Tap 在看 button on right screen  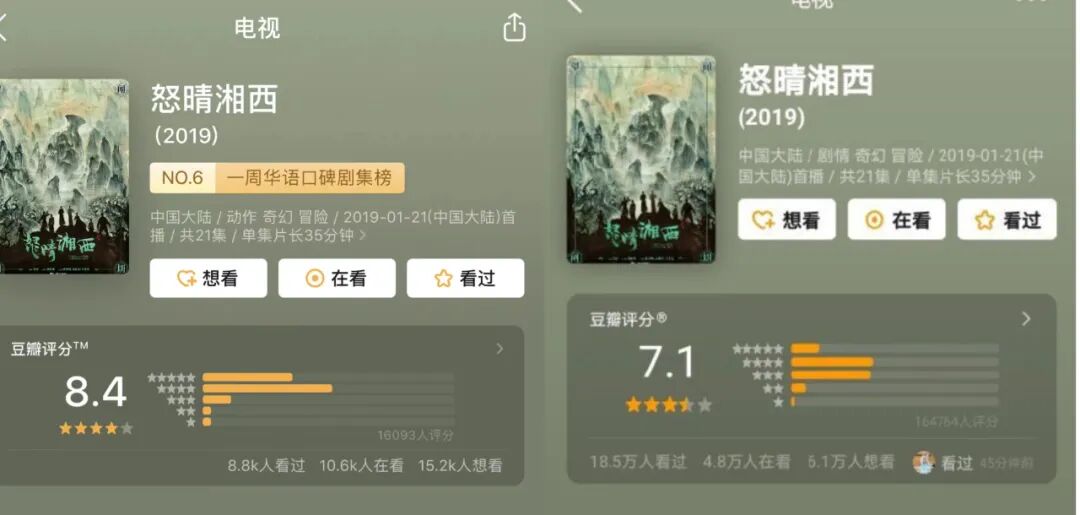pos(897,220)
